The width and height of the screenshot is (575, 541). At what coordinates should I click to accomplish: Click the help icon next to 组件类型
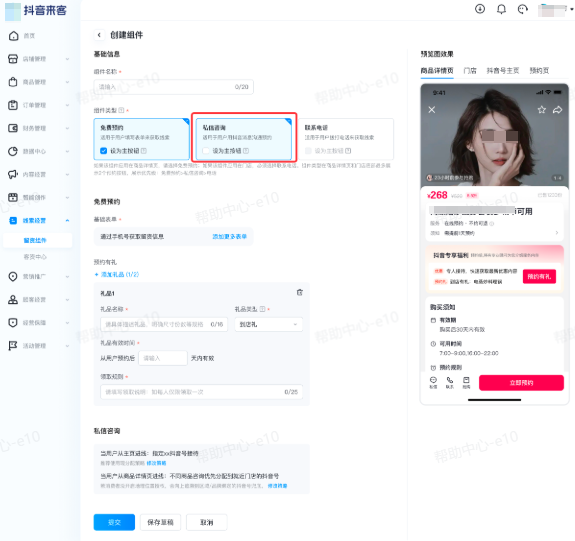click(121, 110)
